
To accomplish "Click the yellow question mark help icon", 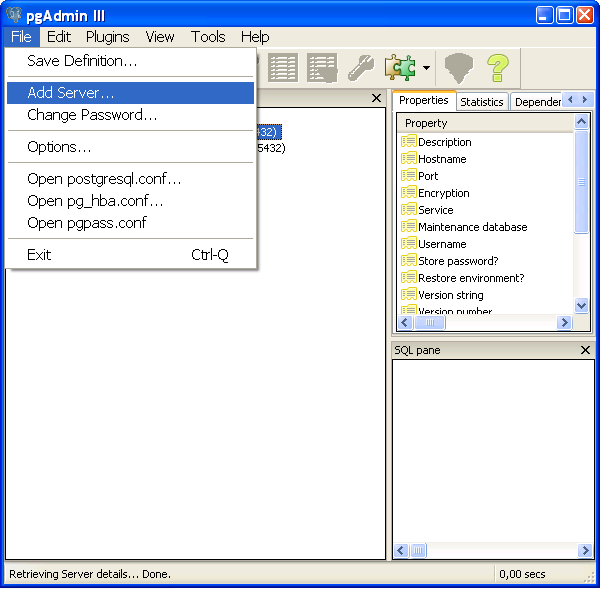I will (x=498, y=68).
